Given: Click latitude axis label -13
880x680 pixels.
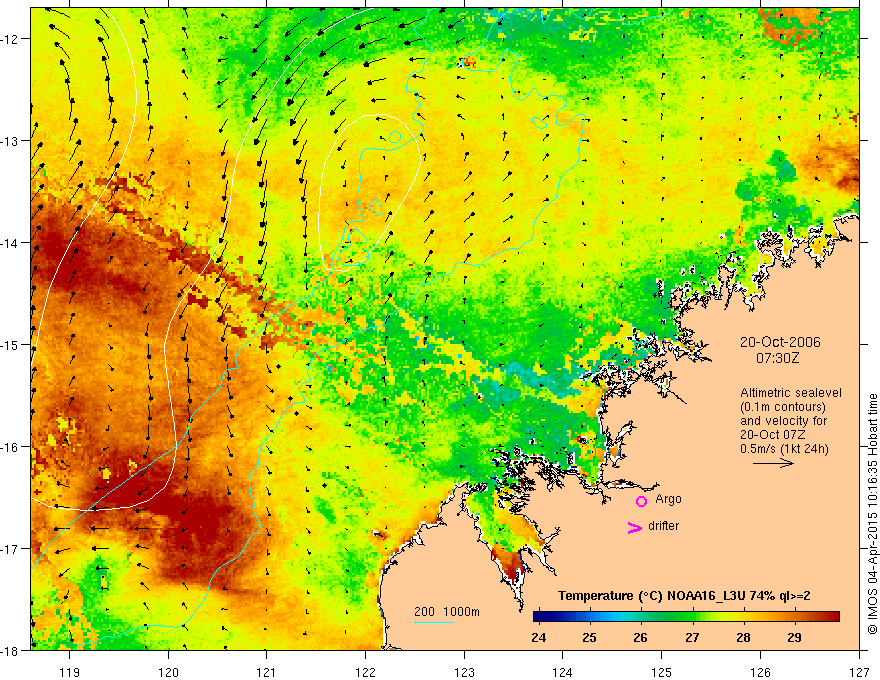Looking at the screenshot, I should [x=11, y=141].
